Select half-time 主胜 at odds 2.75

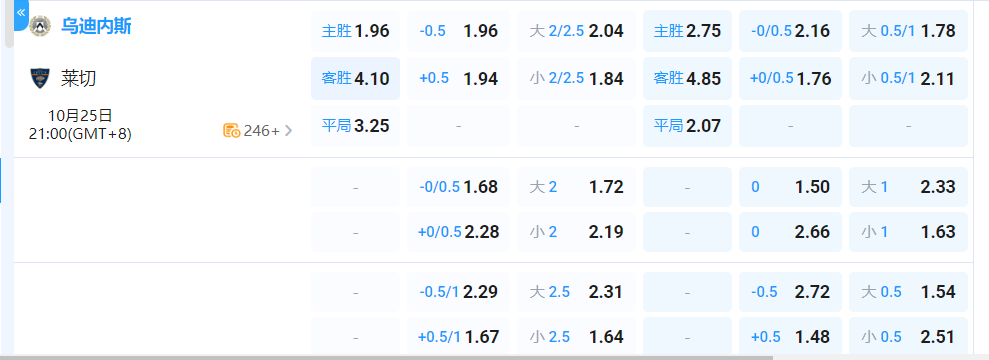coord(687,31)
